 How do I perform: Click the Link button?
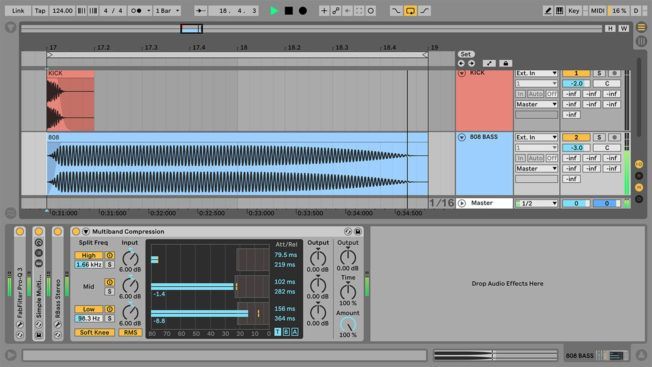pos(18,11)
